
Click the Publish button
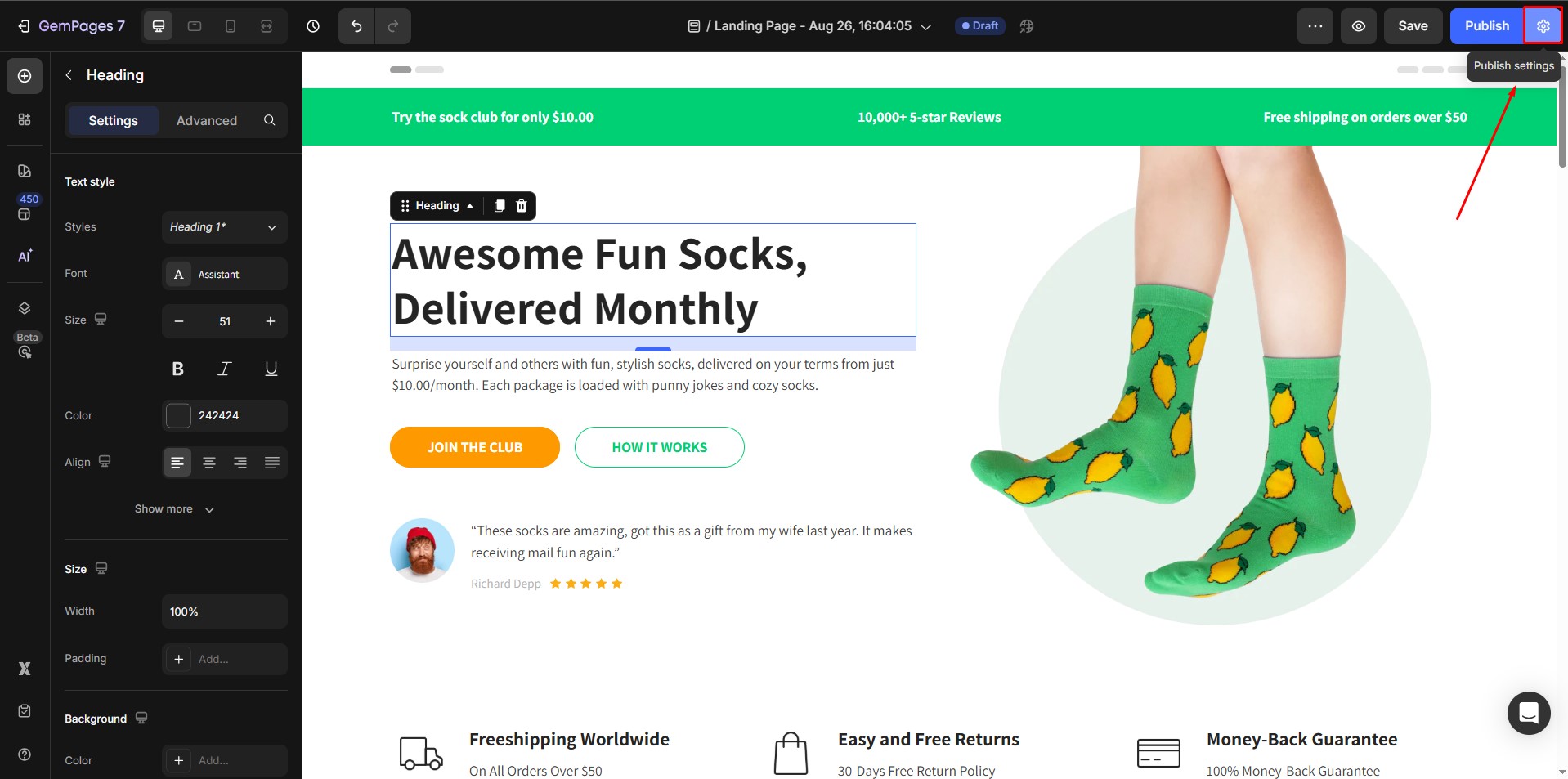(x=1486, y=26)
